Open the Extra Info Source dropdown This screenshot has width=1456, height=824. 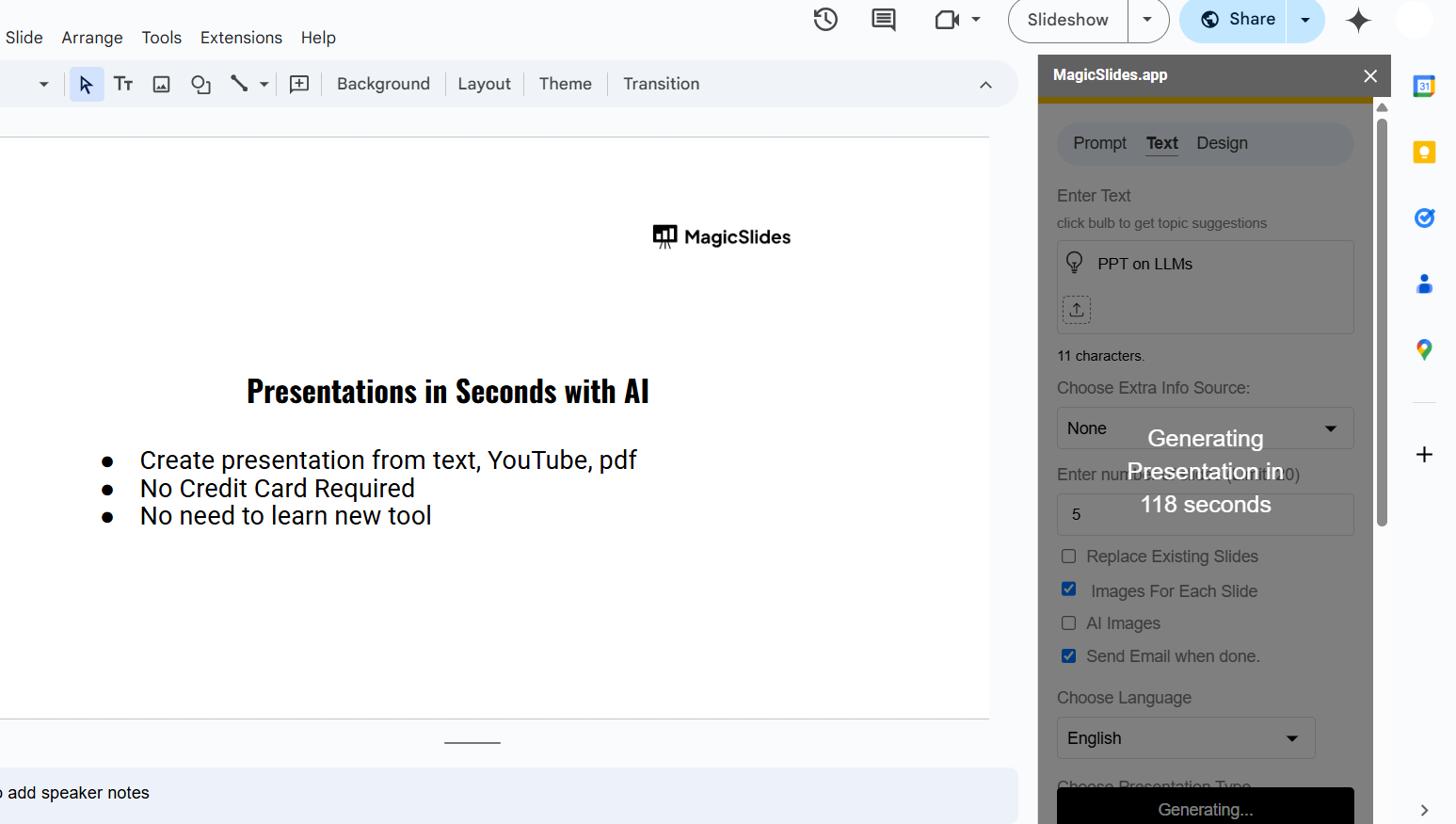click(x=1205, y=428)
